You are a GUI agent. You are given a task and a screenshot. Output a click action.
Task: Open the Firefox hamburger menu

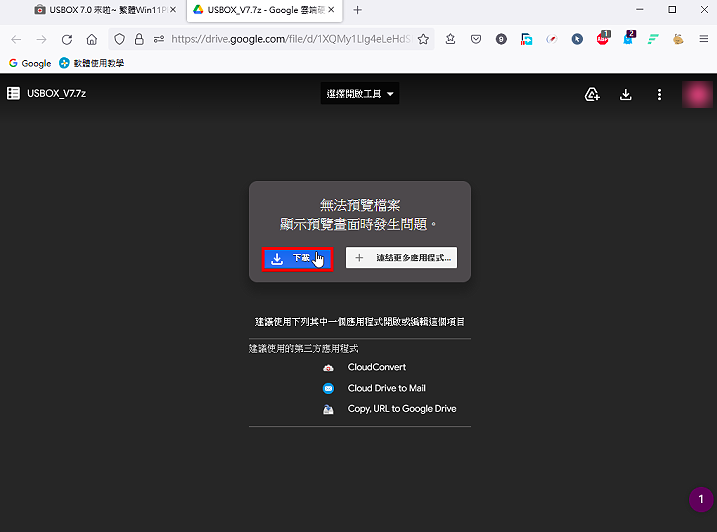704,39
